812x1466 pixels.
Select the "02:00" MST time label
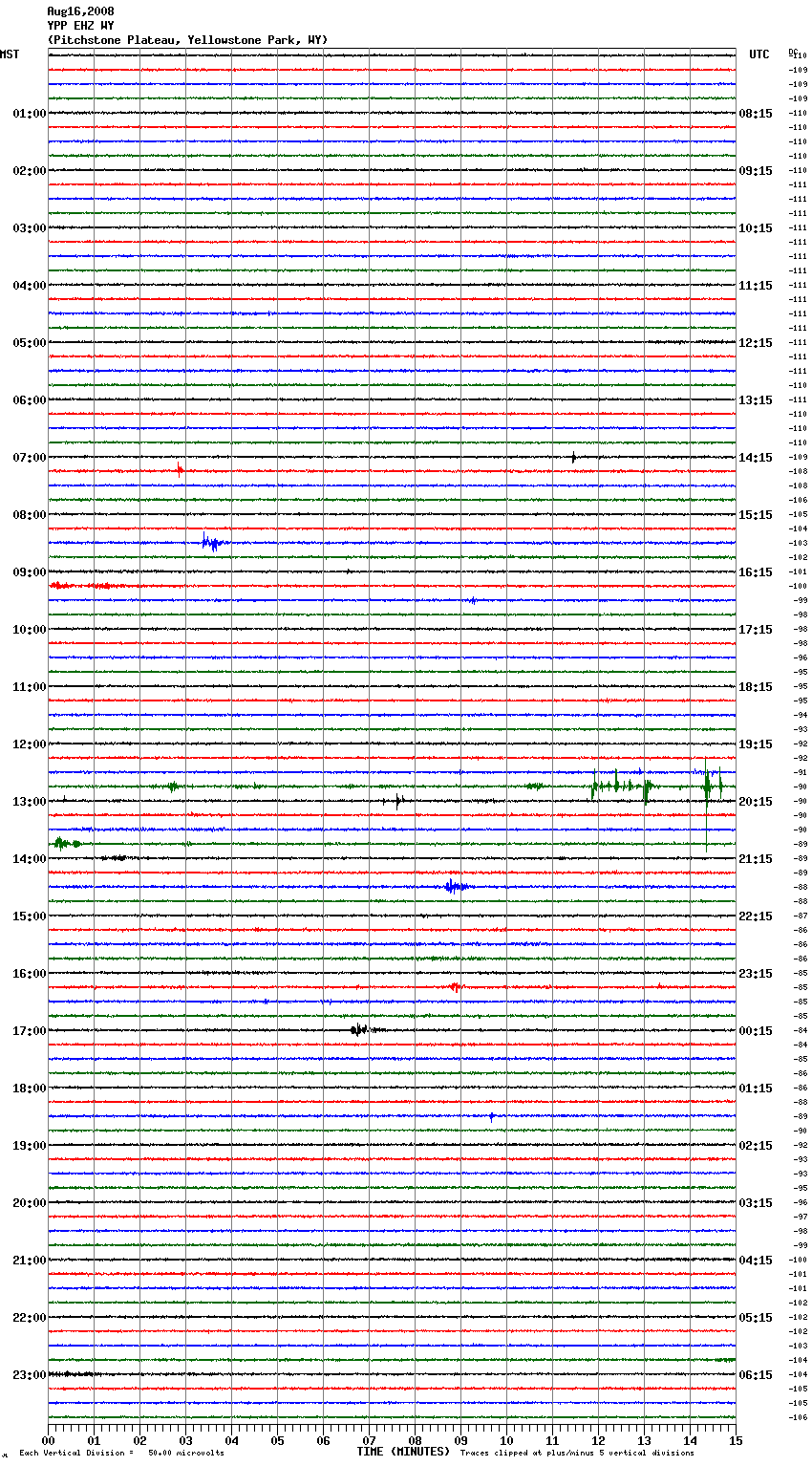pos(30,171)
